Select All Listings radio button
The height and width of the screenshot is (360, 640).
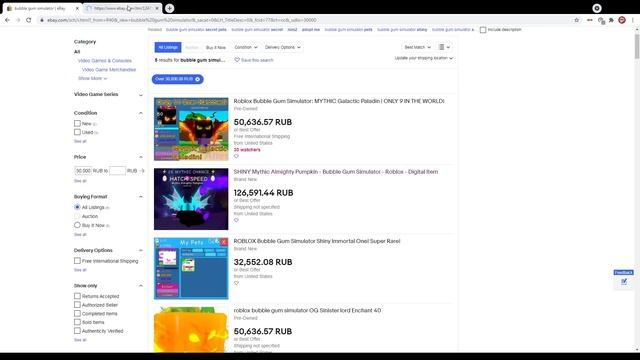(x=77, y=207)
